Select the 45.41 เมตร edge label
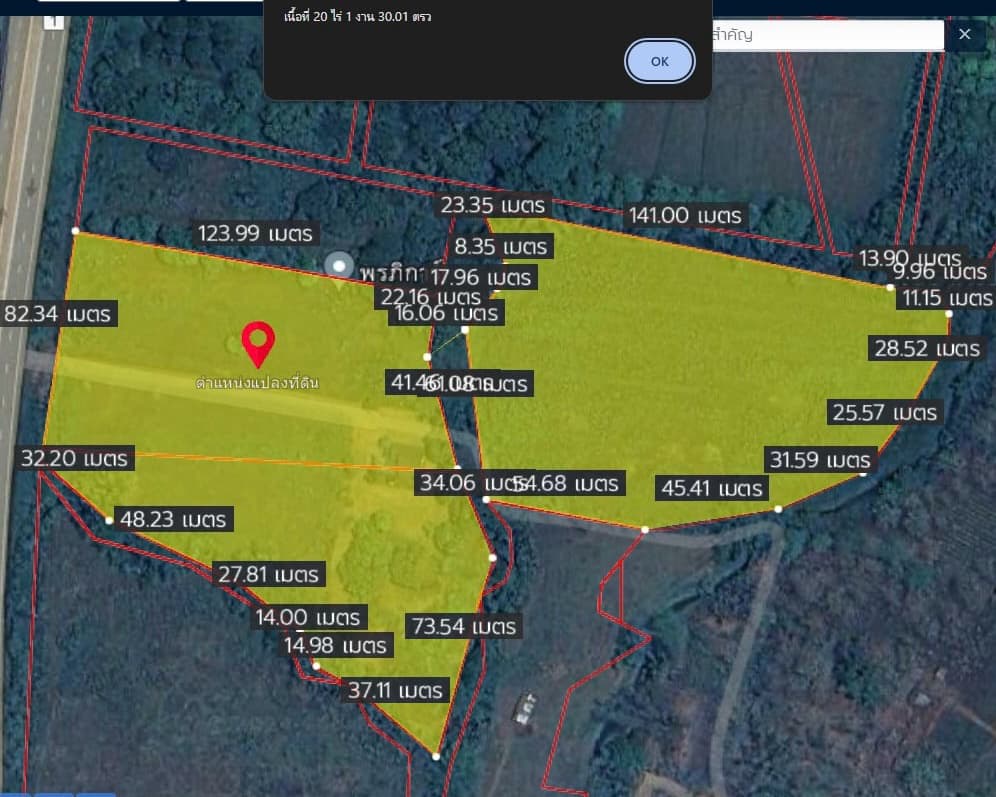The height and width of the screenshot is (797, 996). click(x=711, y=488)
